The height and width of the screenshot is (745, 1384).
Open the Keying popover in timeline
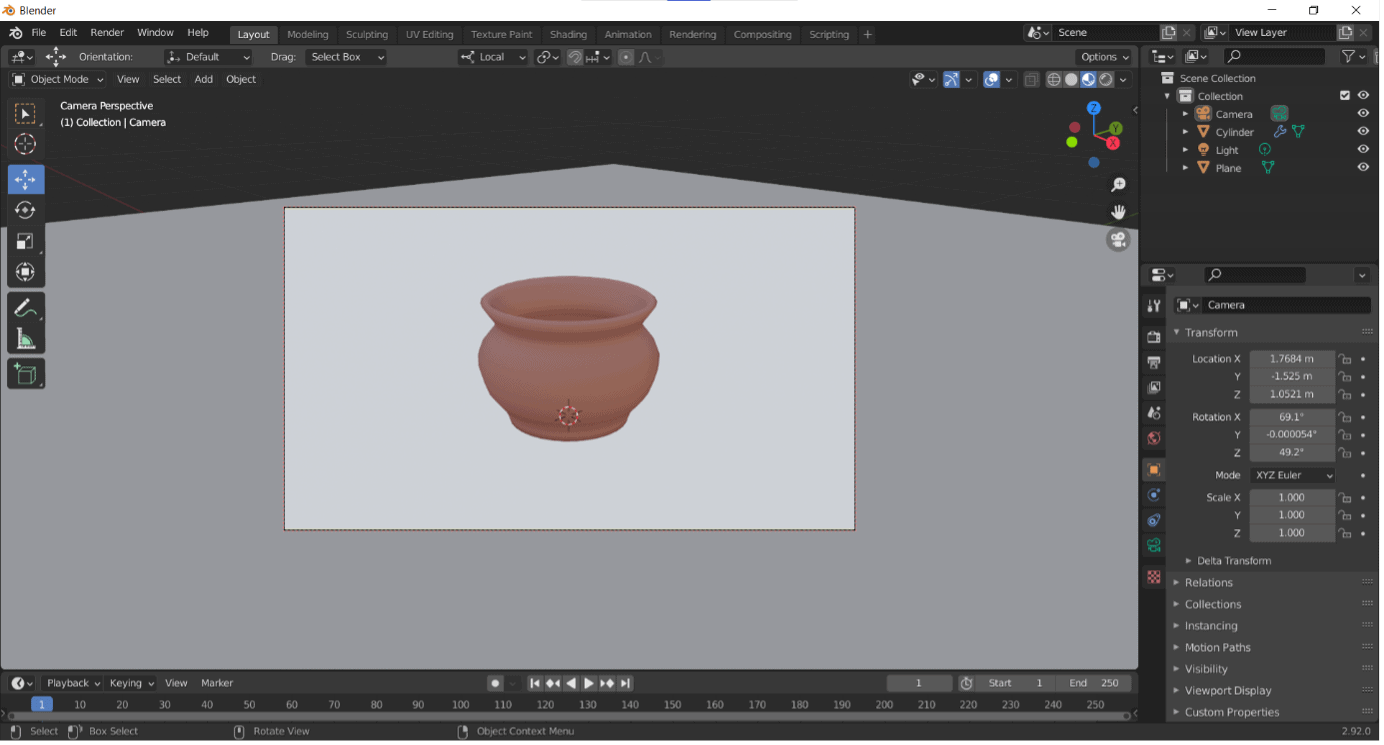(131, 683)
